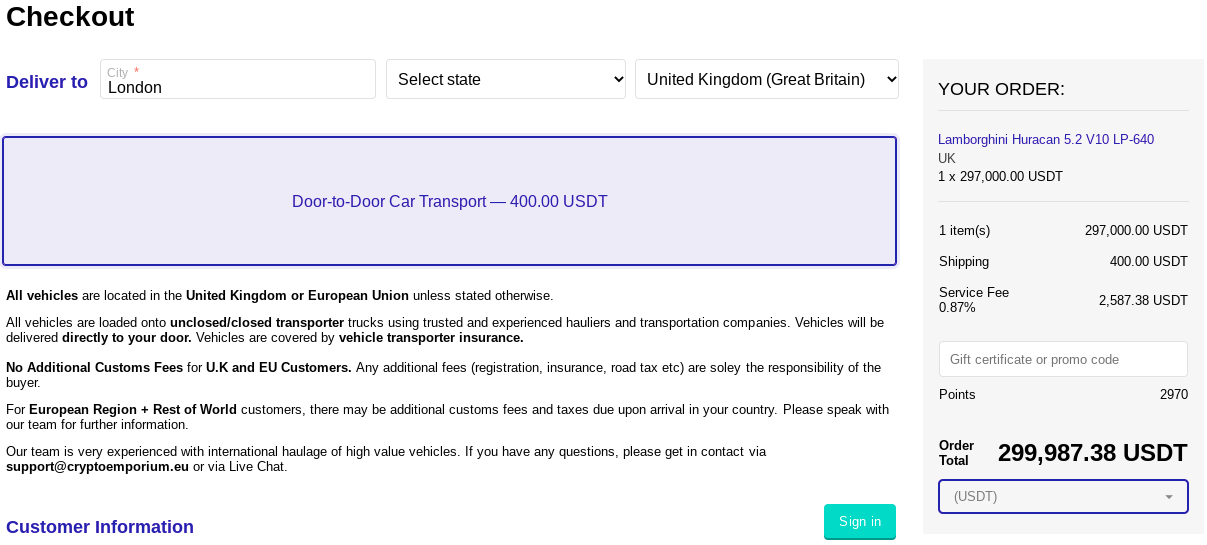Viewport: 1207px width, 545px height.
Task: Click the gift certificate or promo code field
Action: [1063, 359]
